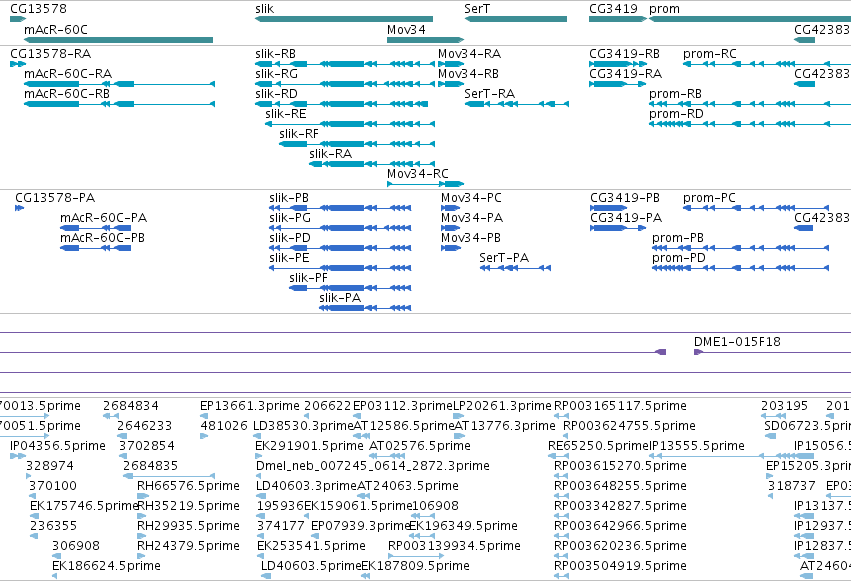Click EST RH66576.5prime label
The height and width of the screenshot is (581, 851).
(x=188, y=486)
